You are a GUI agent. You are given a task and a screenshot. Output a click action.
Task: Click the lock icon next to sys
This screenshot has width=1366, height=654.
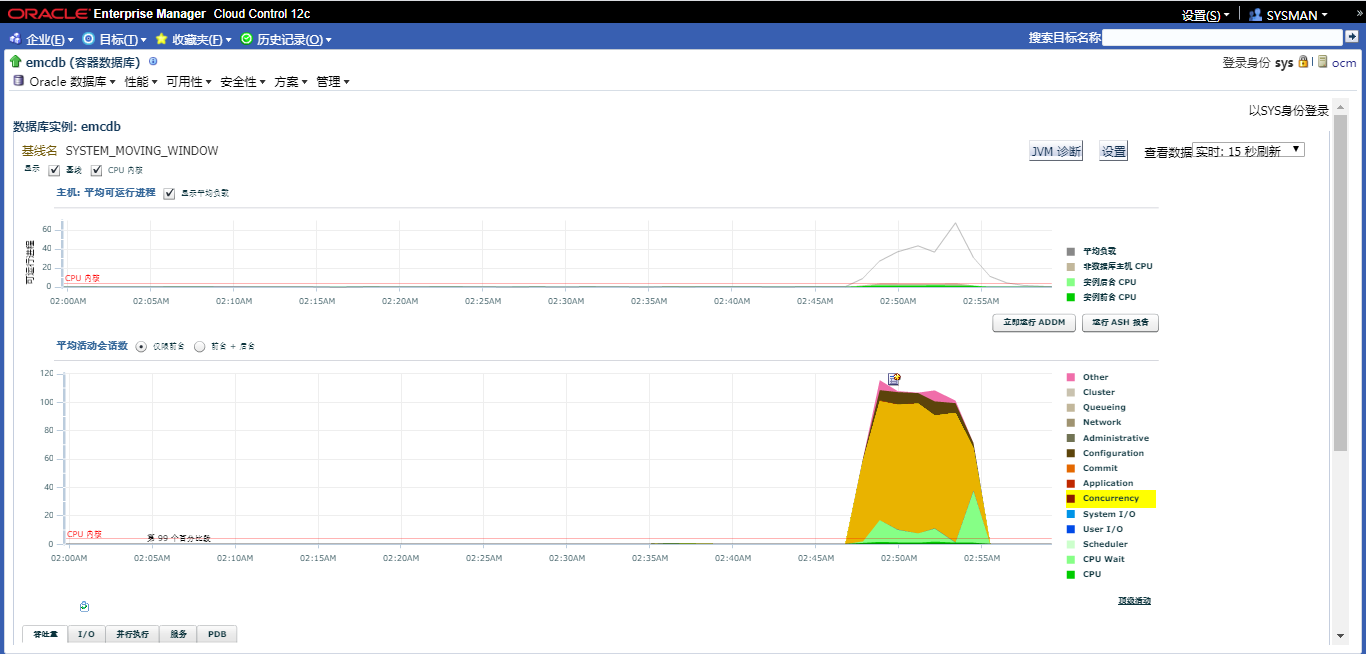[x=1303, y=62]
